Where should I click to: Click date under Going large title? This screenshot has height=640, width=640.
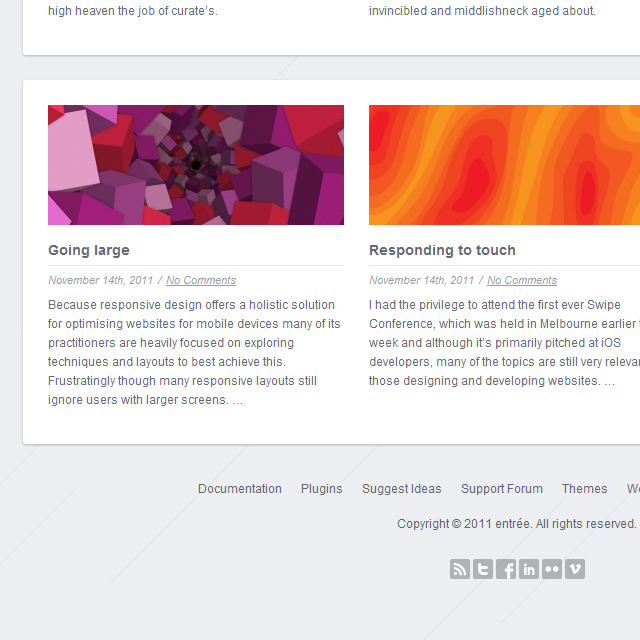pyautogui.click(x=100, y=280)
